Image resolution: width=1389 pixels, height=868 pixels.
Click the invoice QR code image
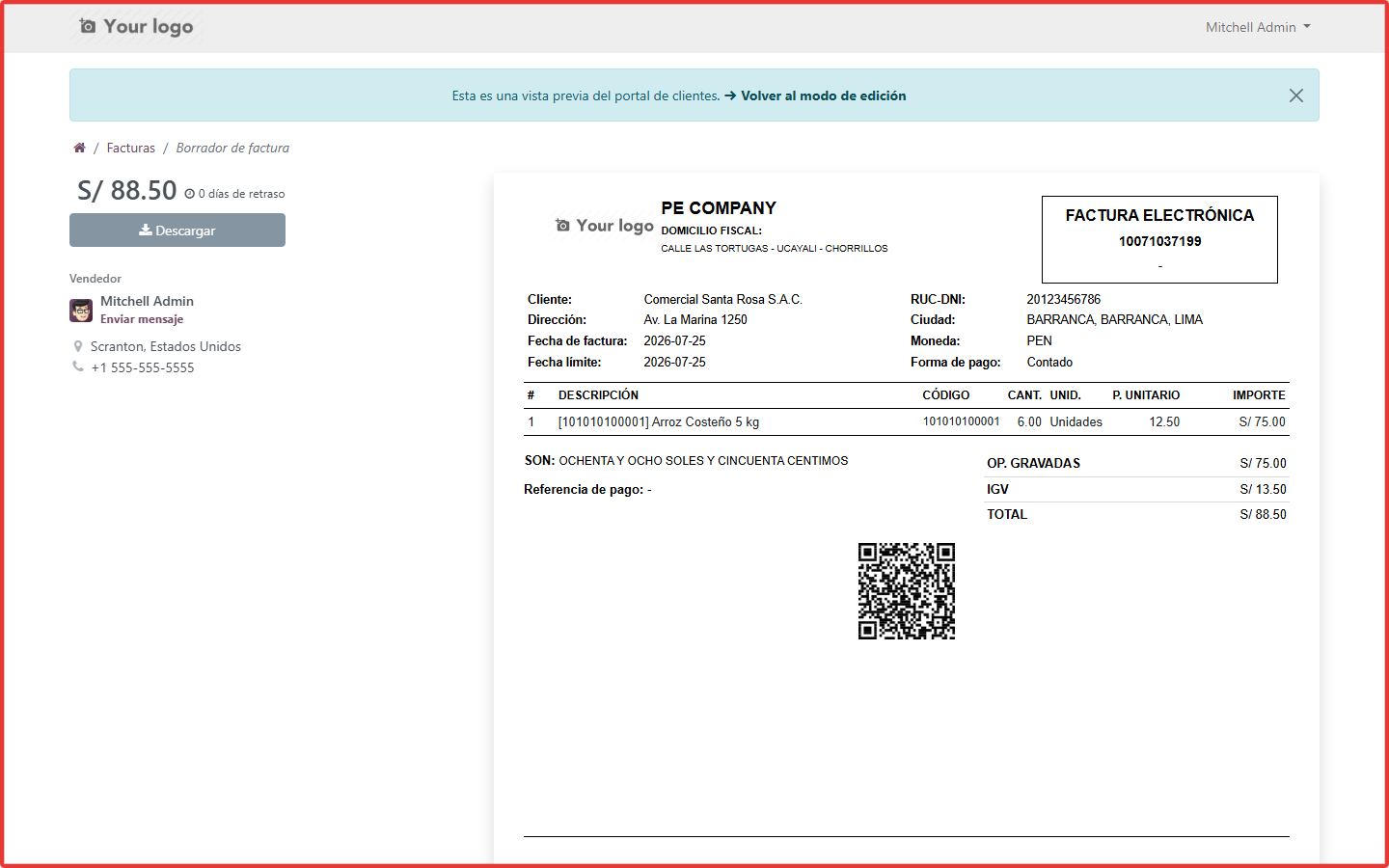(907, 591)
